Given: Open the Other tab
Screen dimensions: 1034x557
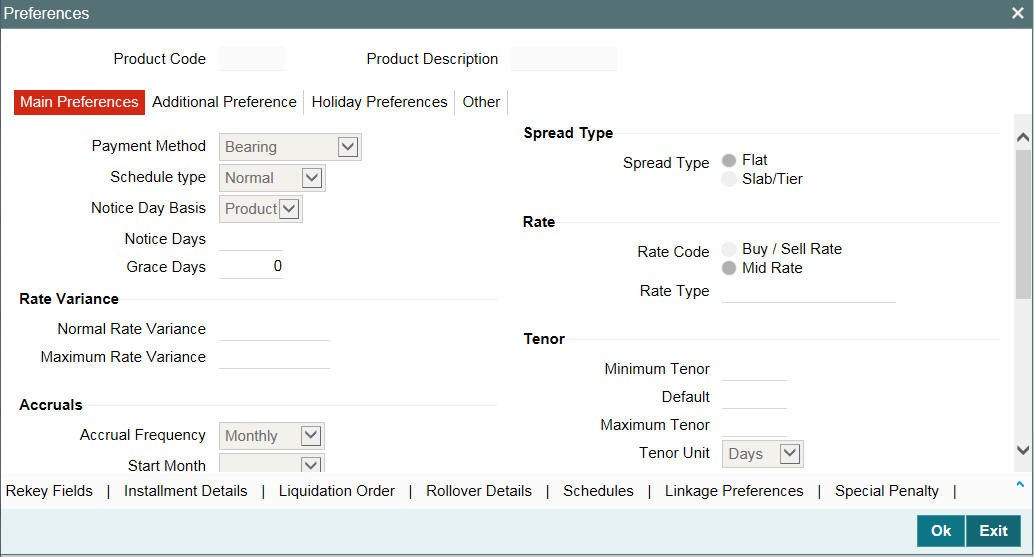Looking at the screenshot, I should pos(481,102).
